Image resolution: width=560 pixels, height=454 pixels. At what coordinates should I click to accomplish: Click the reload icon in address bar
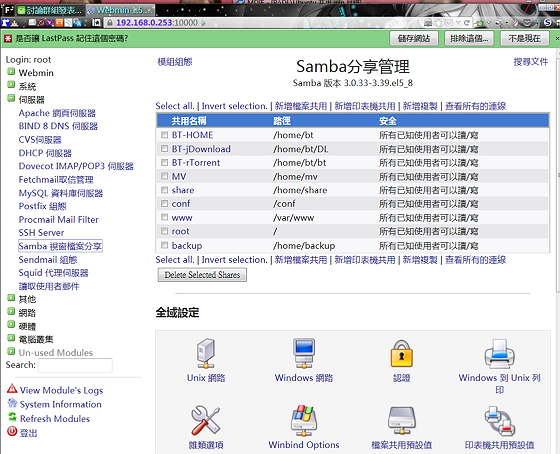click(x=466, y=23)
